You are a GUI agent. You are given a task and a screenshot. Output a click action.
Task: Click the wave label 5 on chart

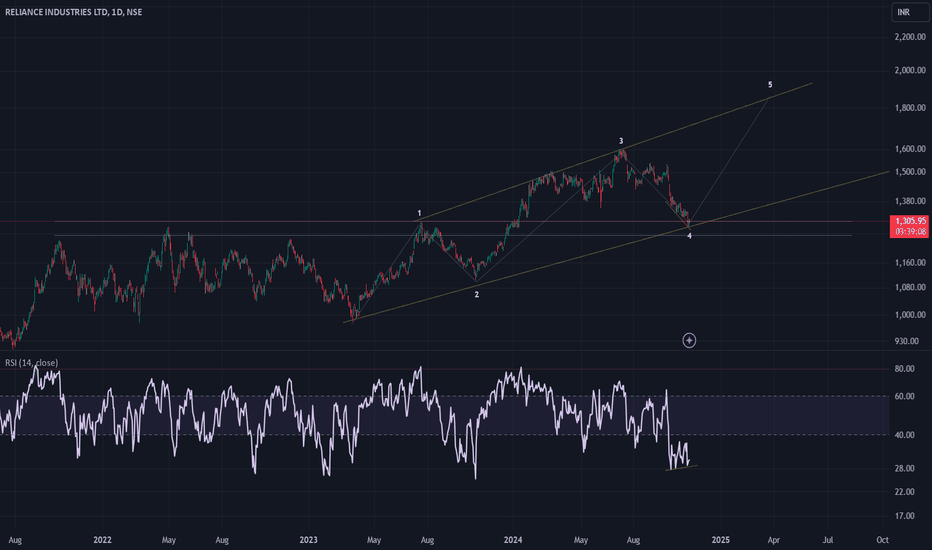770,84
